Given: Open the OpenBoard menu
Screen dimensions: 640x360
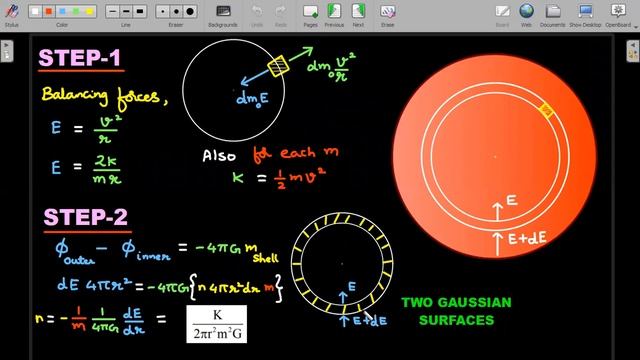Looking at the screenshot, I should [618, 16].
